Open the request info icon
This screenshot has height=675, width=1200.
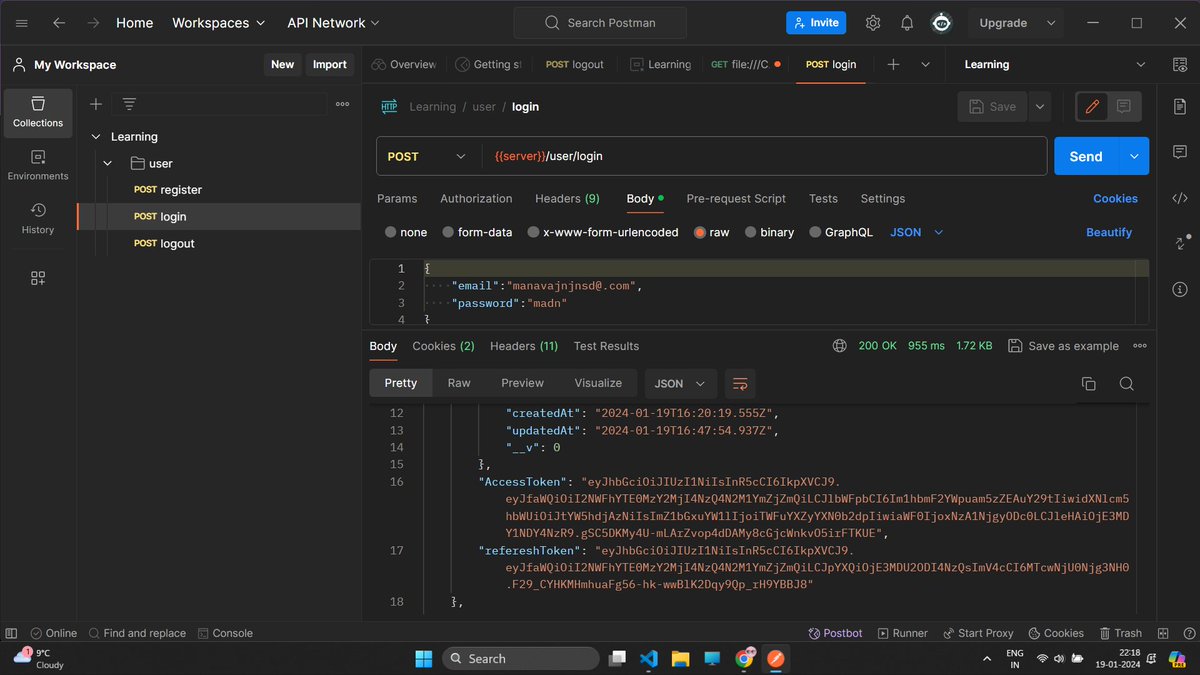pyautogui.click(x=1180, y=289)
